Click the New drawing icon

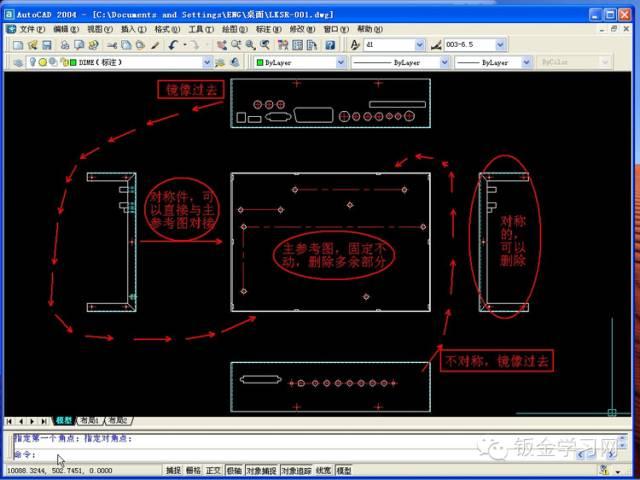pyautogui.click(x=18, y=45)
